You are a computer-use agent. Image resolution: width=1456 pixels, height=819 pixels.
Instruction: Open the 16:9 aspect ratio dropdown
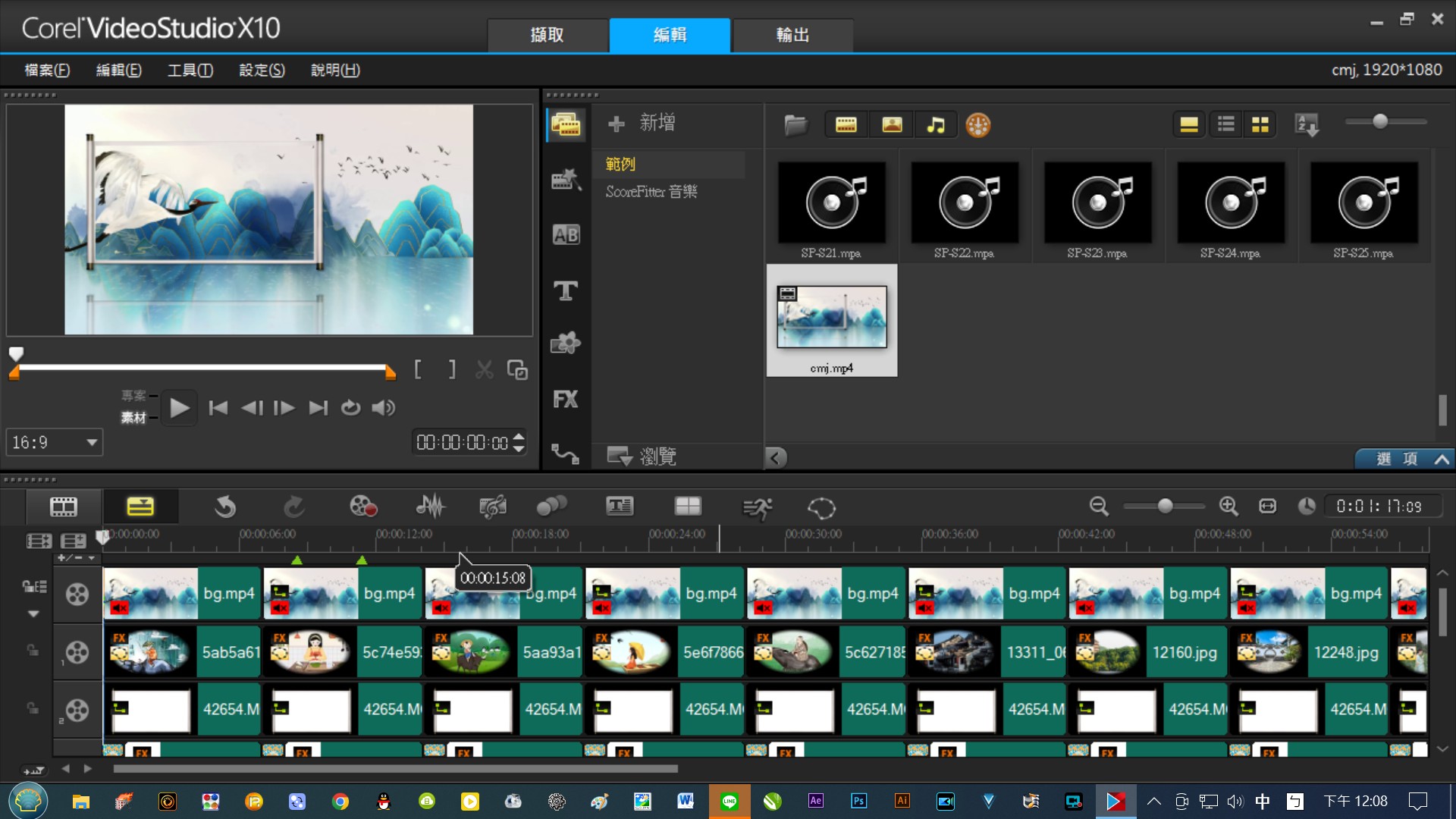[55, 442]
